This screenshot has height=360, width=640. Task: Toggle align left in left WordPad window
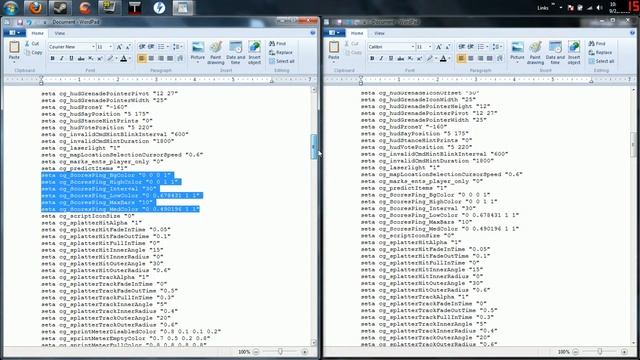pos(142,59)
